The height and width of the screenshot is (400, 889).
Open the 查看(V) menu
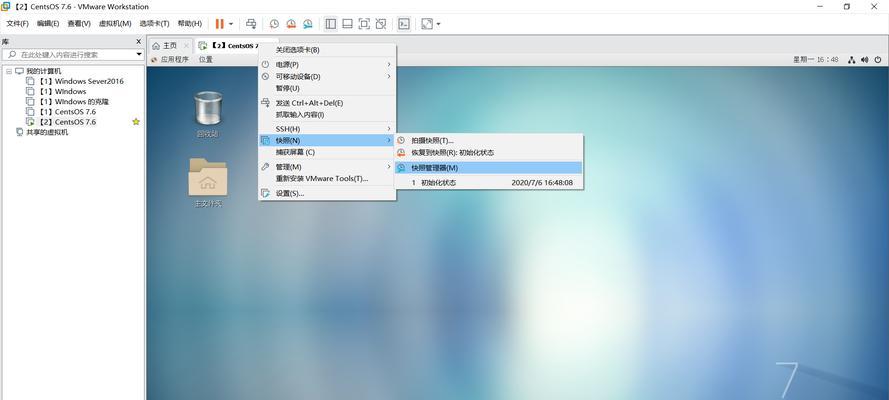click(x=79, y=24)
